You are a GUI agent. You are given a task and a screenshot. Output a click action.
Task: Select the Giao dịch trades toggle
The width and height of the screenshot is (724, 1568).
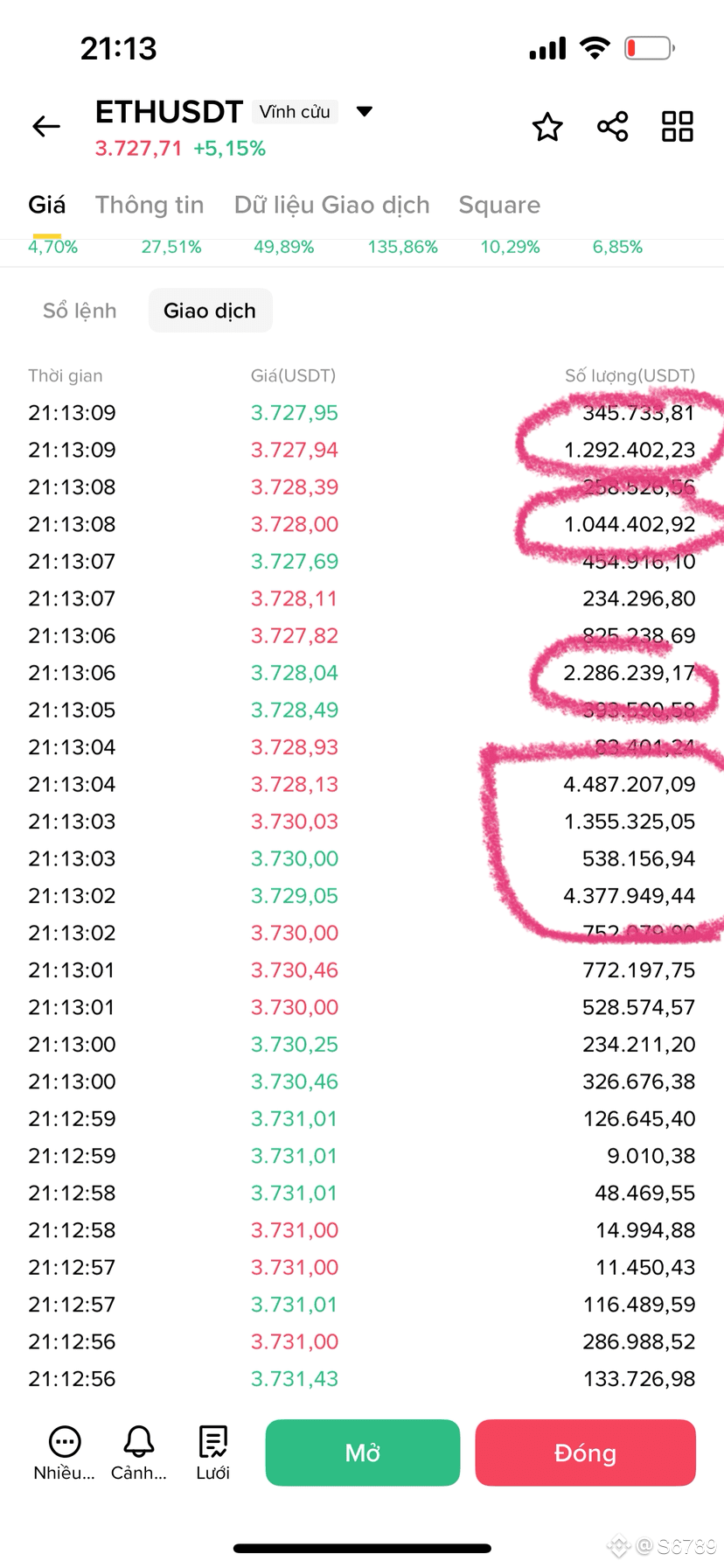(x=210, y=311)
